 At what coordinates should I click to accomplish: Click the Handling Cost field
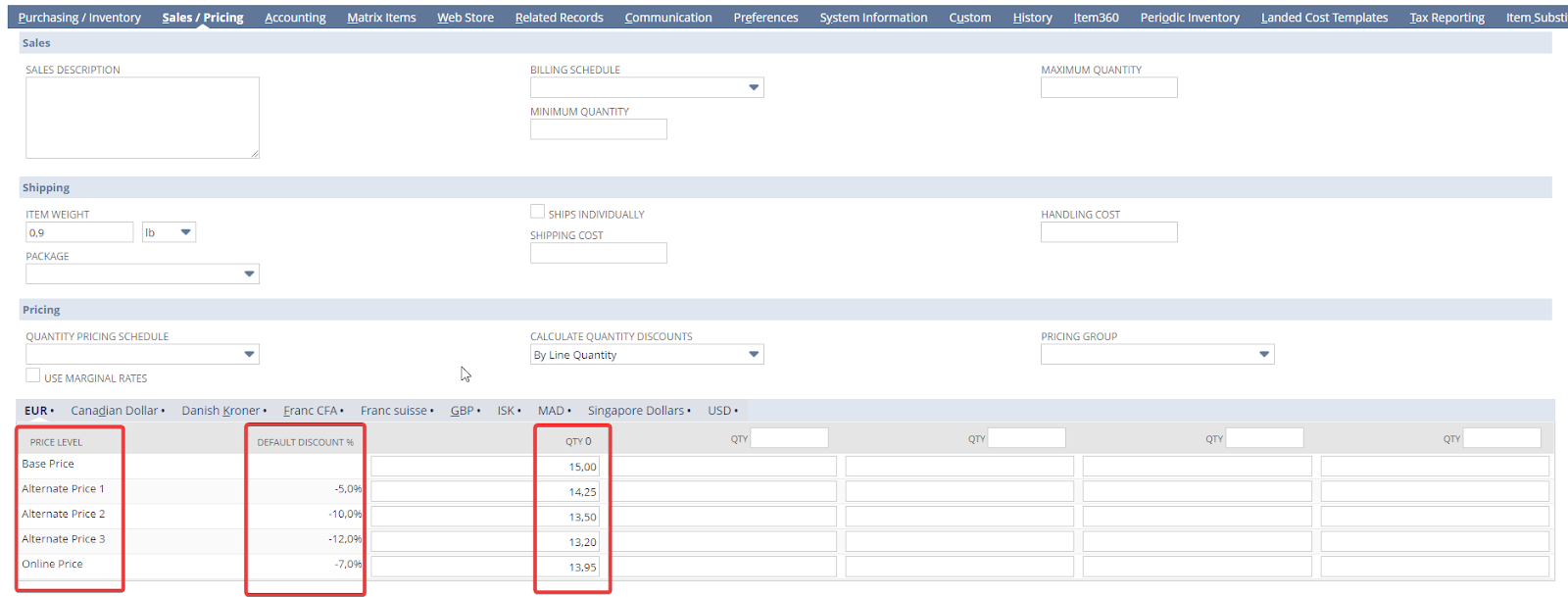[x=1109, y=232]
